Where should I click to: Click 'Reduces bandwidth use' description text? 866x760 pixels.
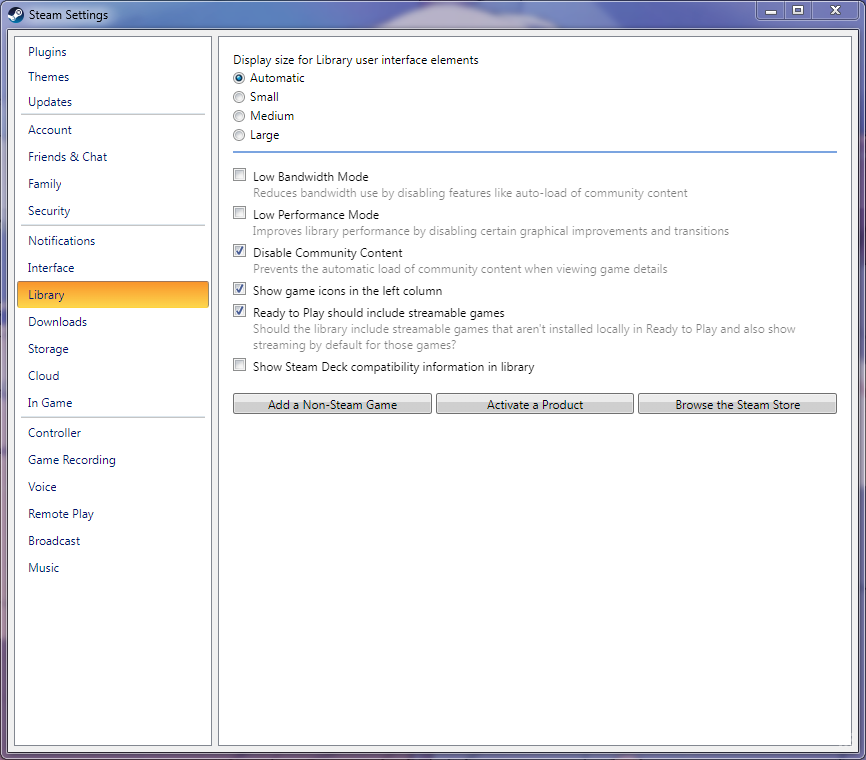[x=470, y=193]
